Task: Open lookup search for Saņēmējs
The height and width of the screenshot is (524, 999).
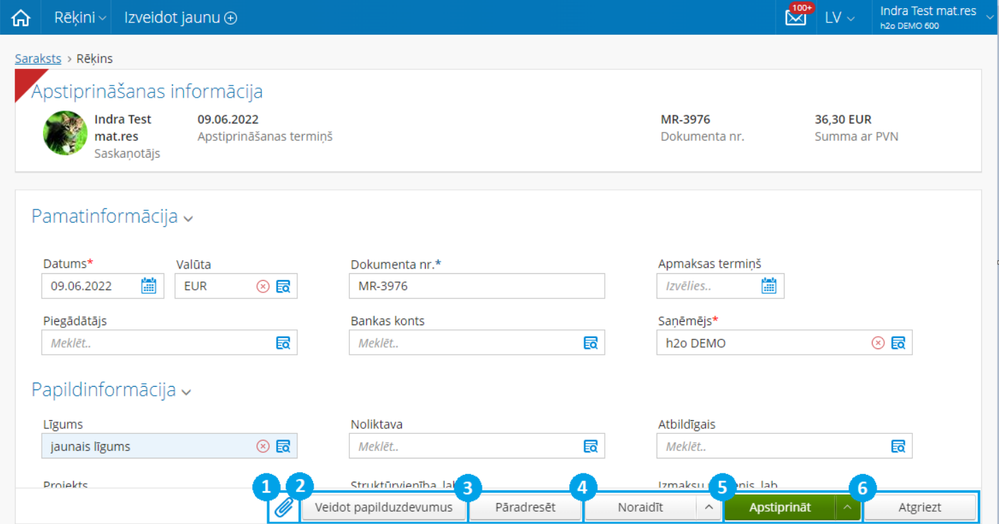Action: click(x=898, y=343)
